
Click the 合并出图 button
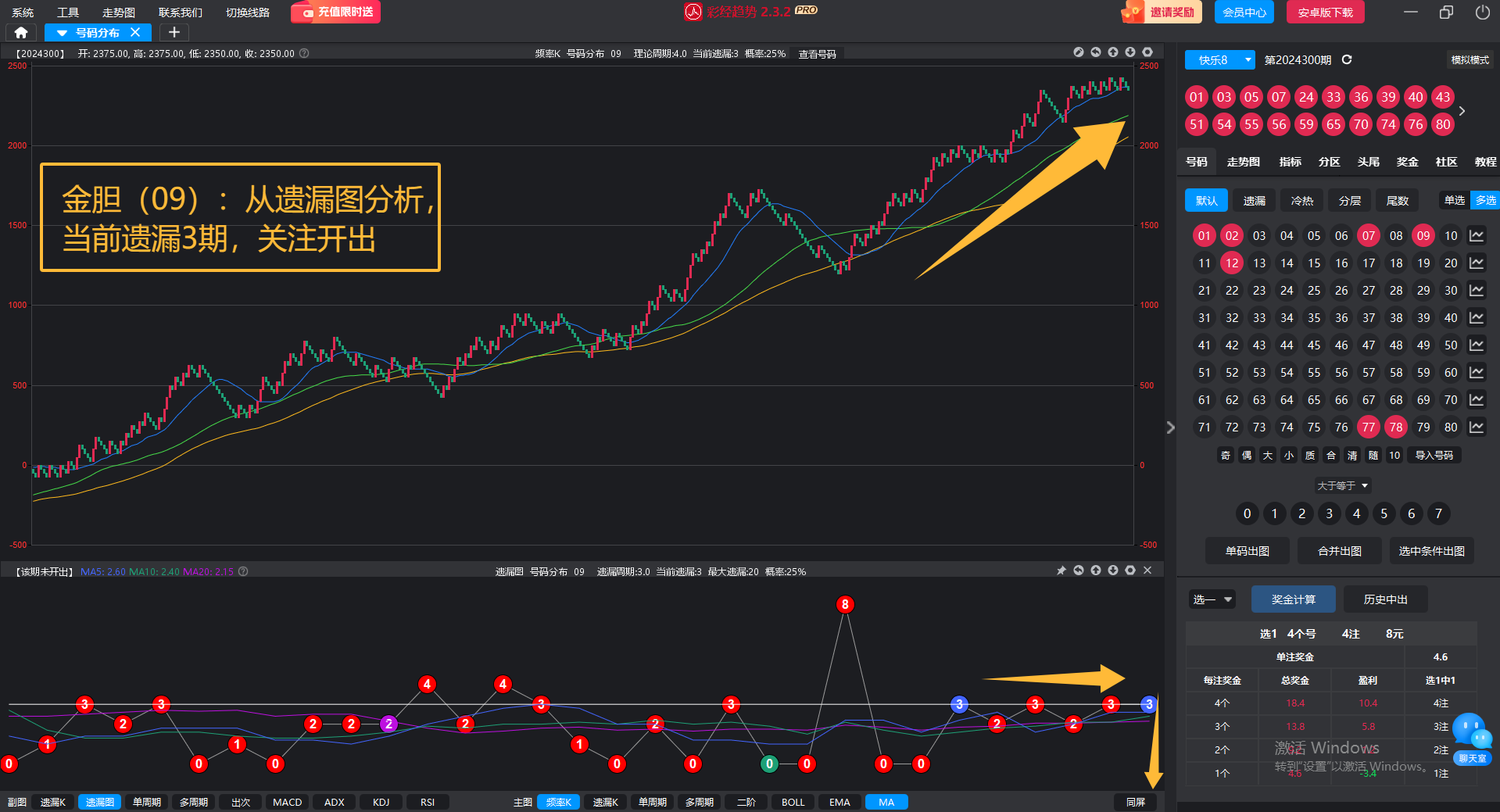click(x=1340, y=551)
